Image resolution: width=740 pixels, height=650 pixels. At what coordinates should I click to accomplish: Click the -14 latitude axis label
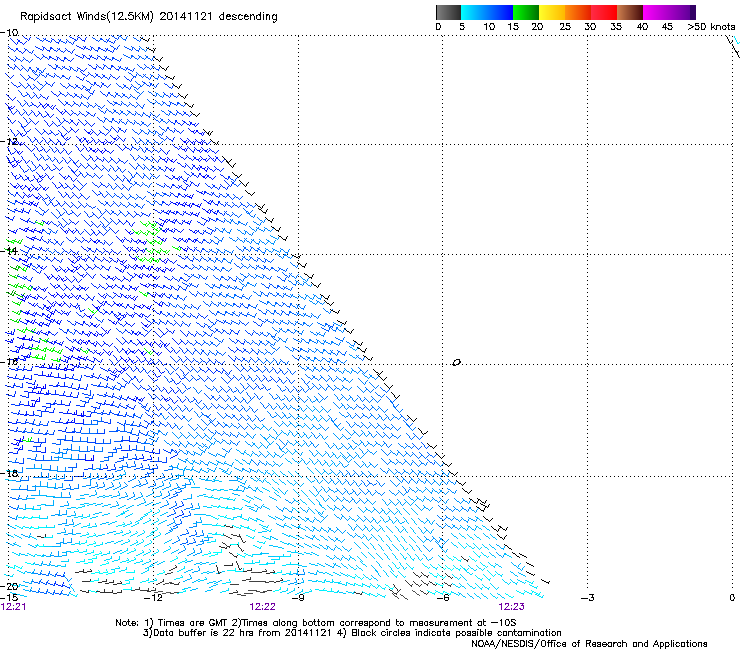(9, 251)
